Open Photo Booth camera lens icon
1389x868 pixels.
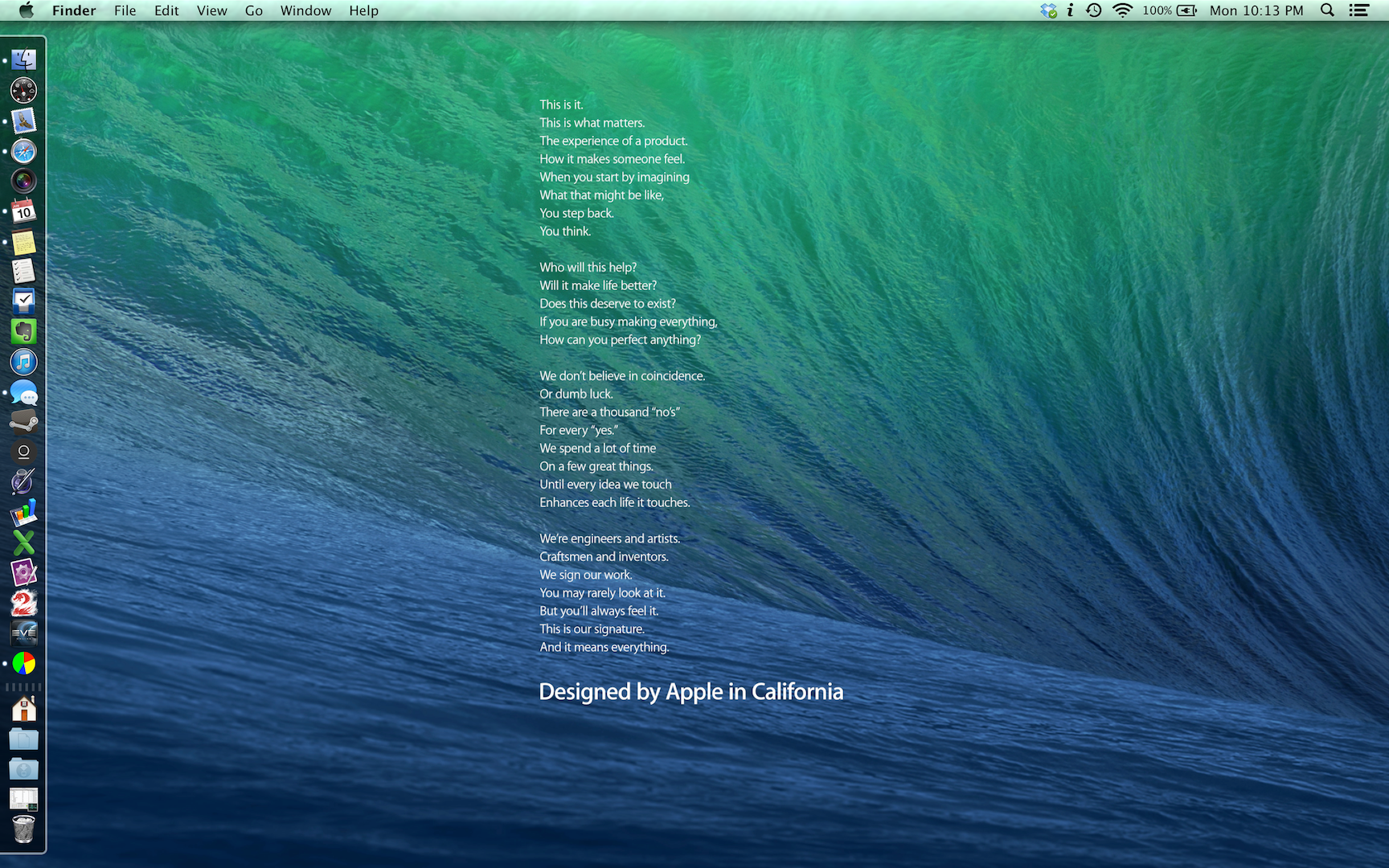(24, 181)
